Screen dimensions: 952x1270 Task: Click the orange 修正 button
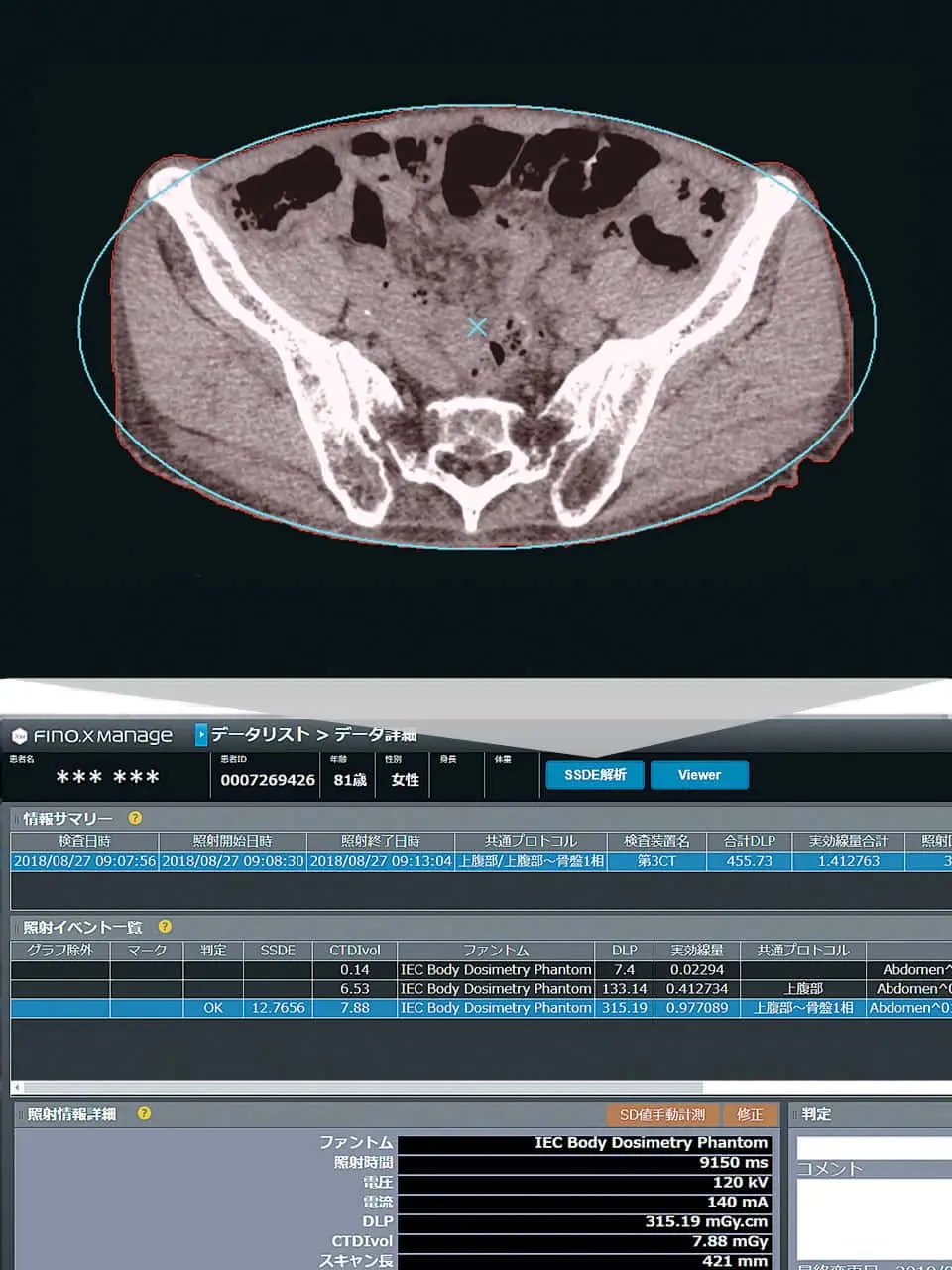pos(750,1115)
